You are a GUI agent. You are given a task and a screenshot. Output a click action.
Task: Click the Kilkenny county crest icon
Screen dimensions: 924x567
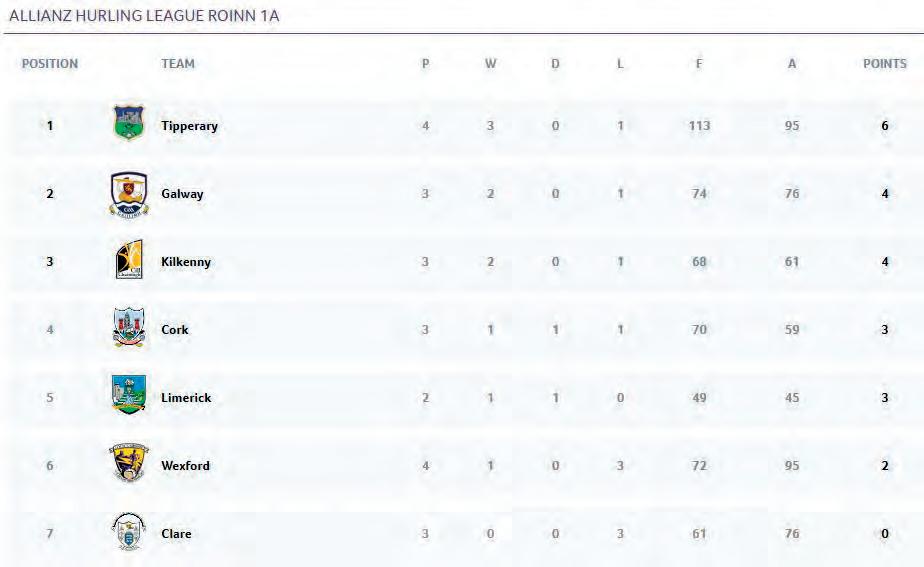coord(128,261)
